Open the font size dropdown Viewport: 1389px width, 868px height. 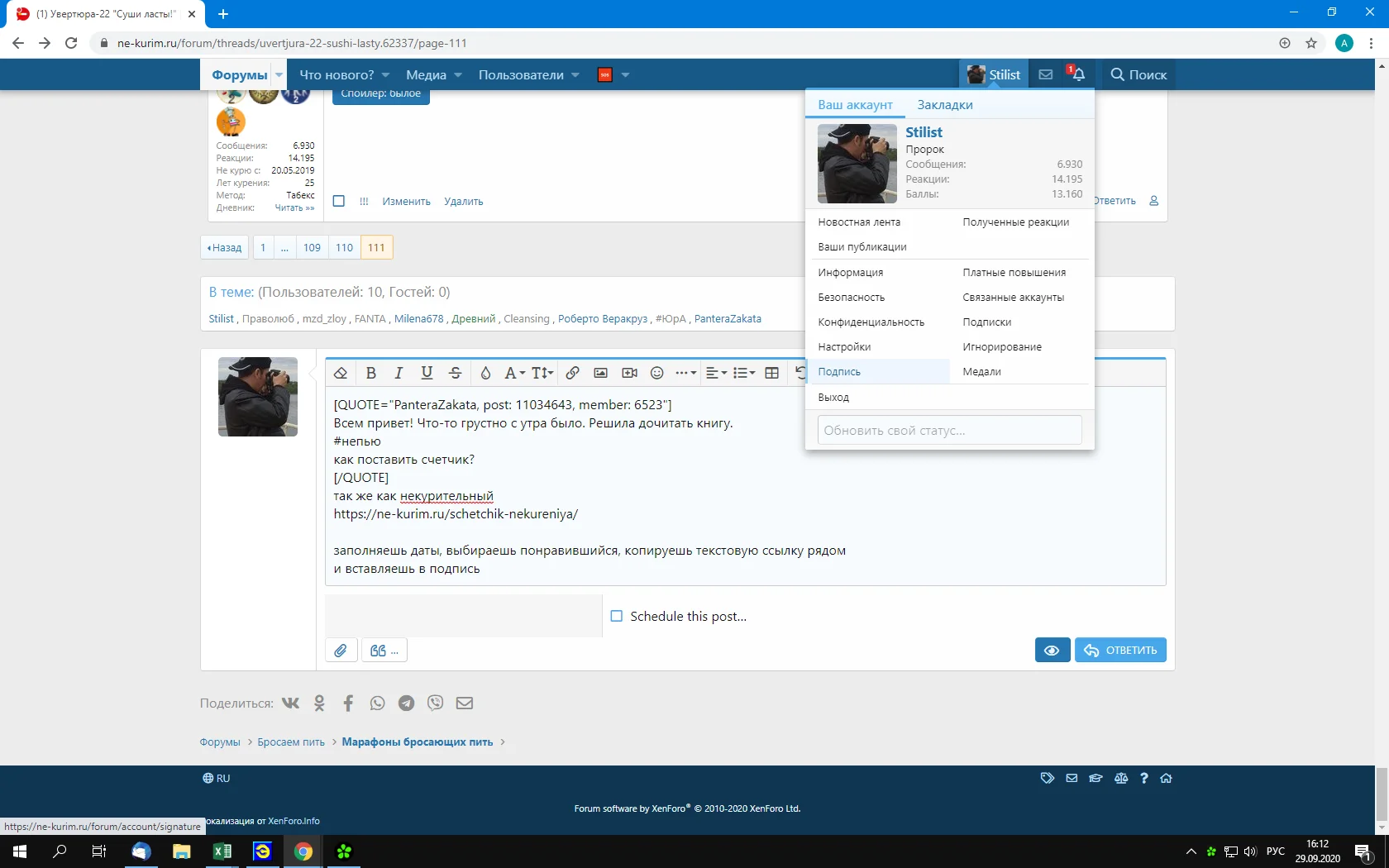click(x=542, y=373)
